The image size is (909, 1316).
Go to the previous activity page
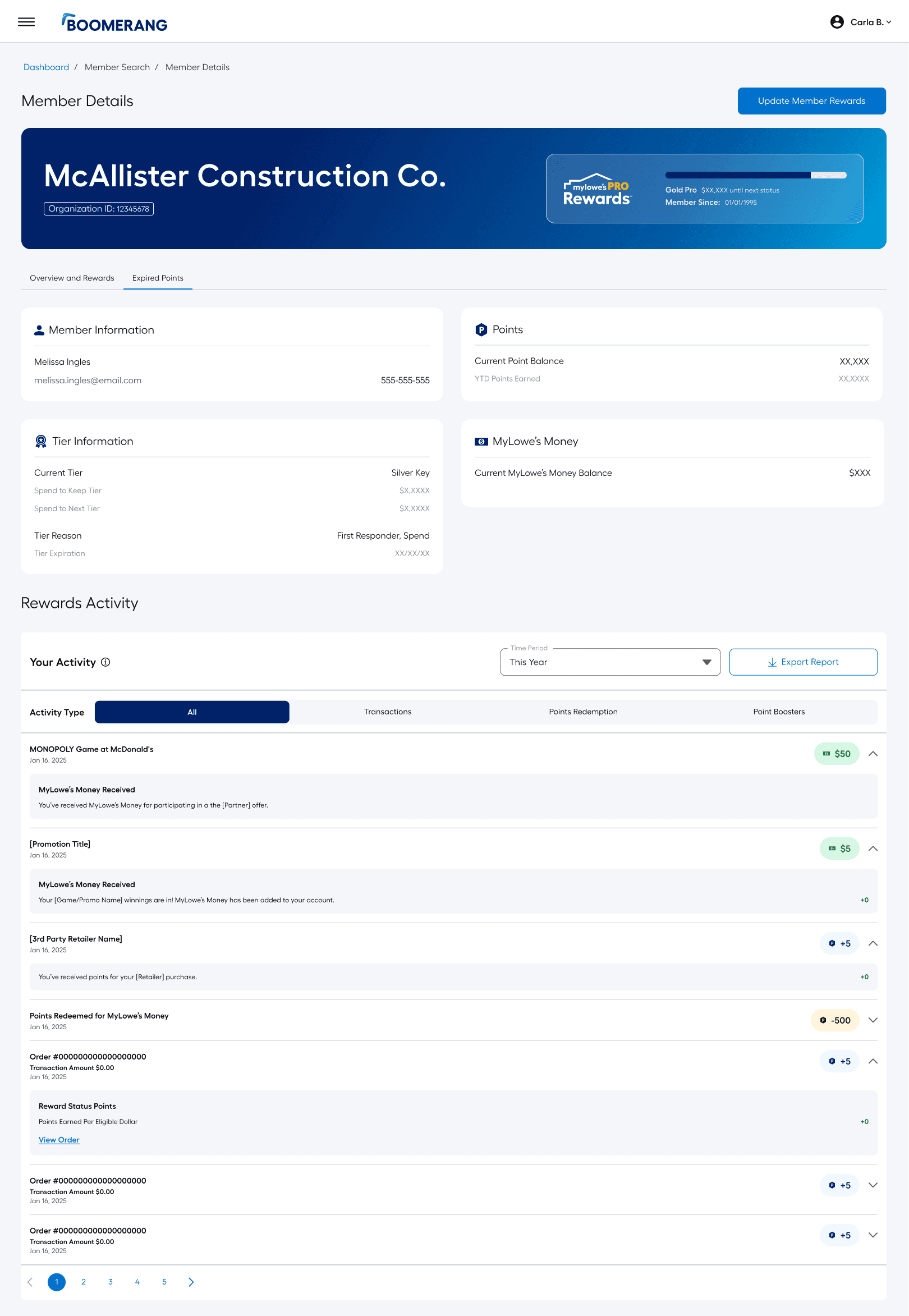pyautogui.click(x=30, y=1282)
